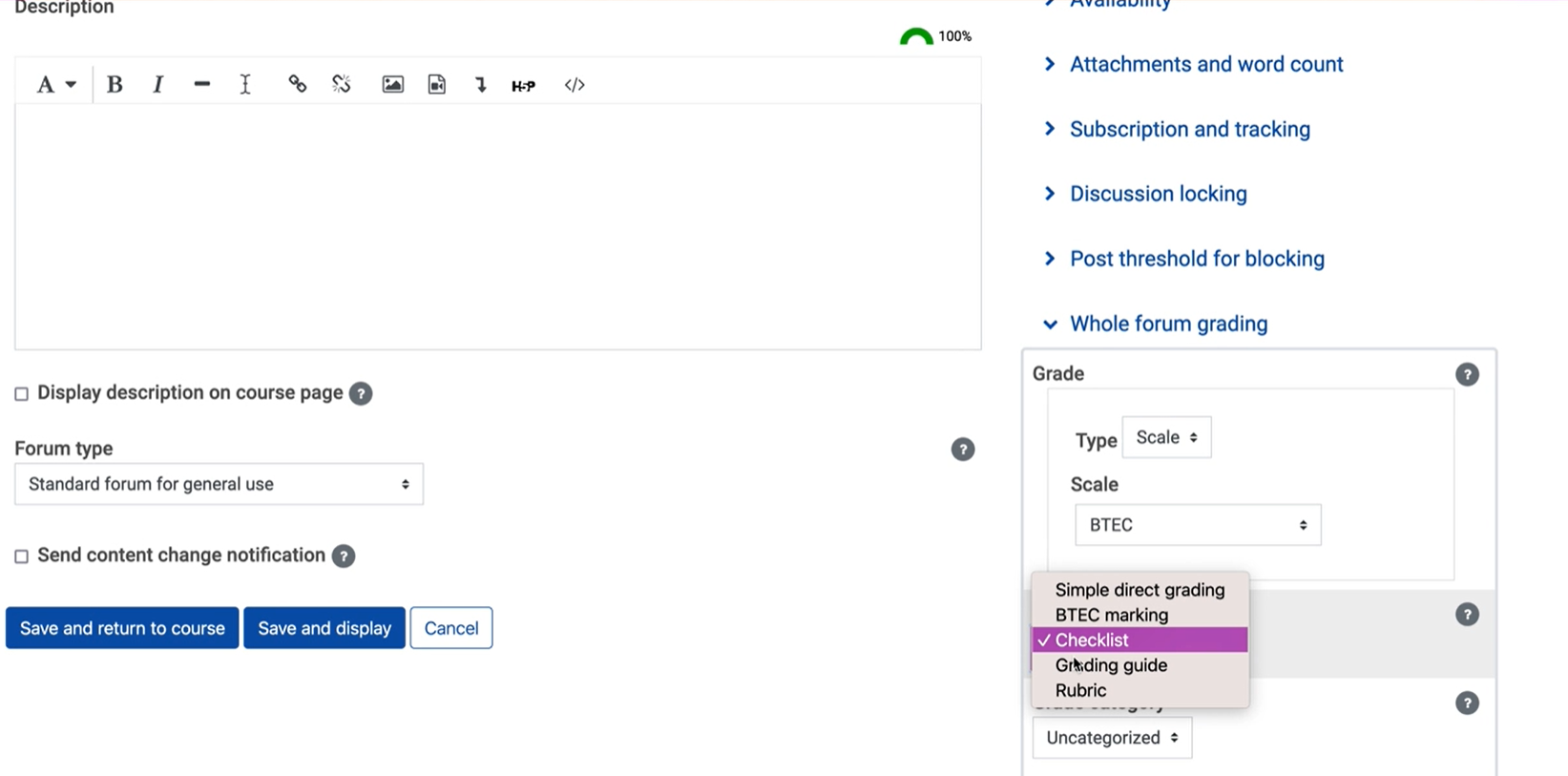Screen dimensions: 1568x776
Task: Open the Scale dropdown showing BTEC
Action: point(1198,525)
